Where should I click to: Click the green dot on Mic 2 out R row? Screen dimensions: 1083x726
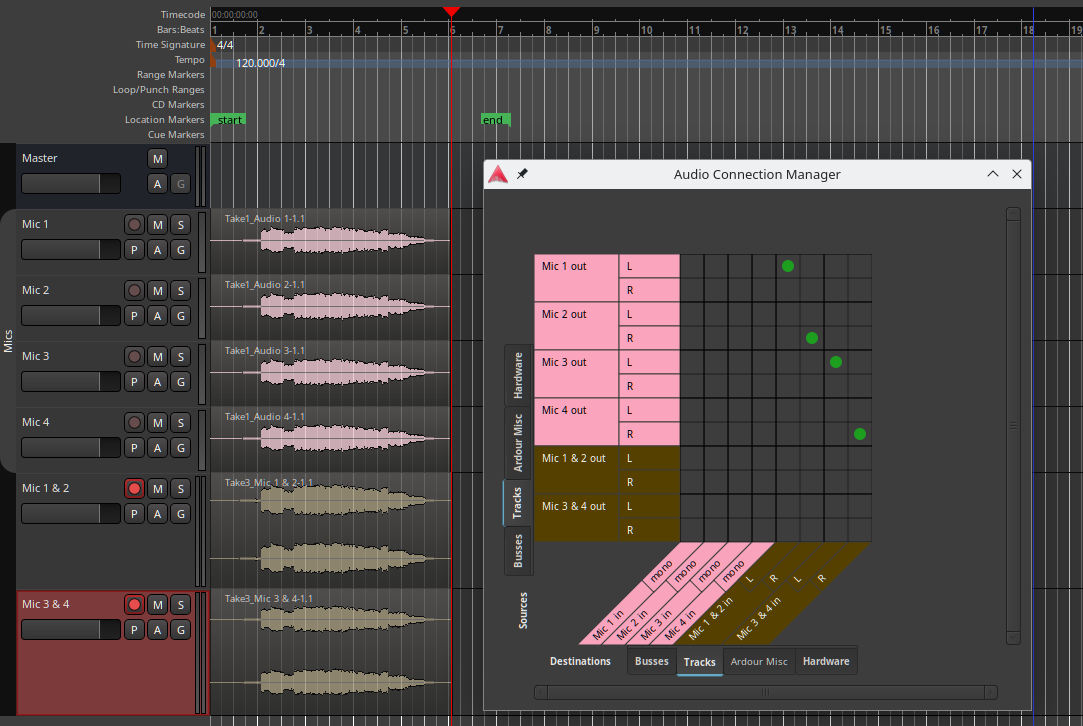[812, 338]
